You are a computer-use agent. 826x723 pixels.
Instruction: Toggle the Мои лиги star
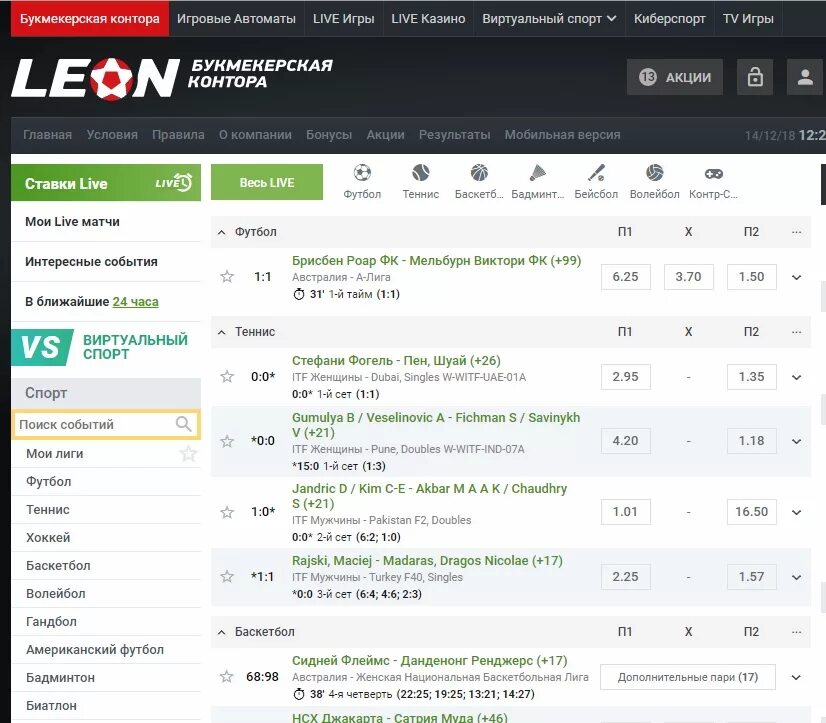coord(188,454)
